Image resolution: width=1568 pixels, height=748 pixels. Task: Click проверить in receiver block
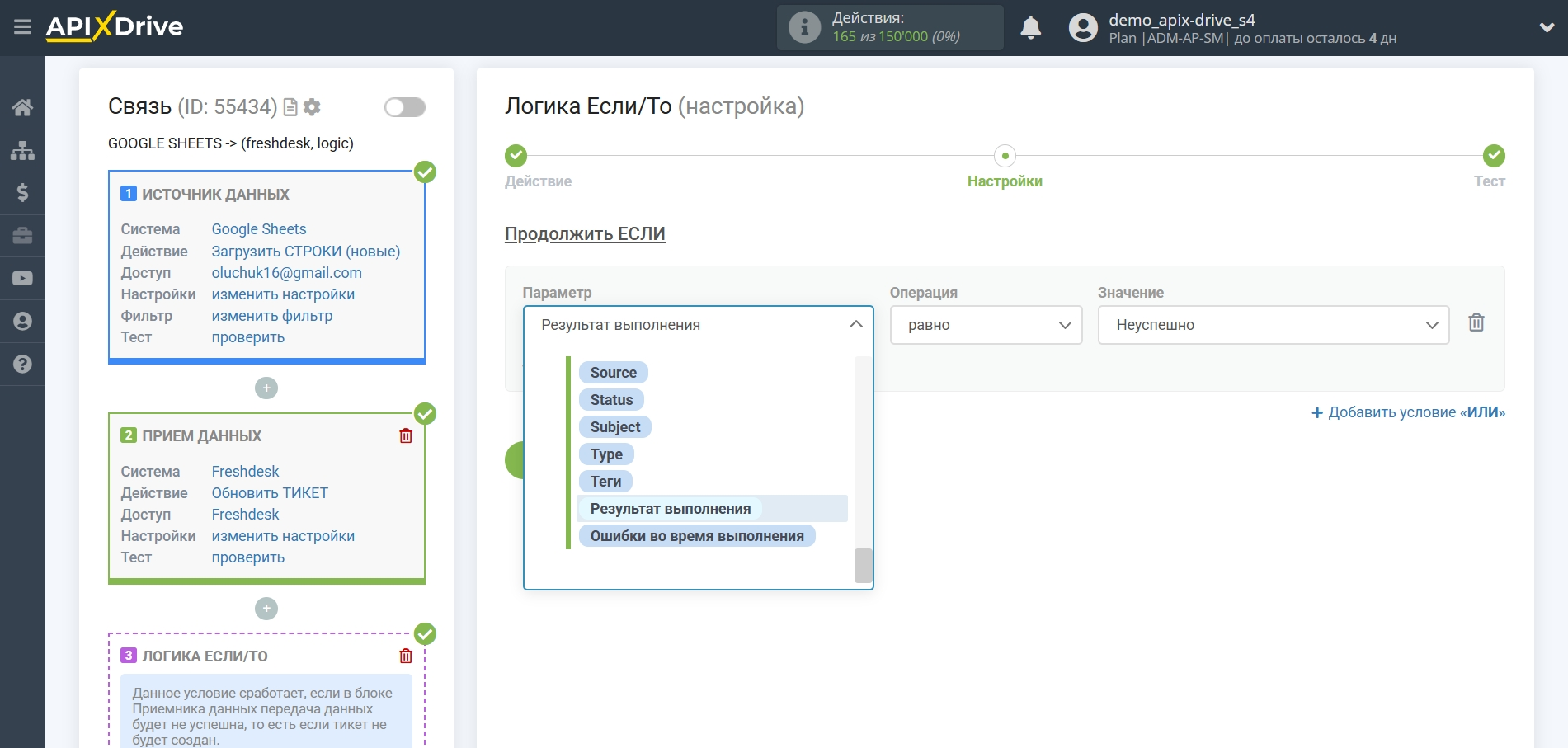click(248, 557)
